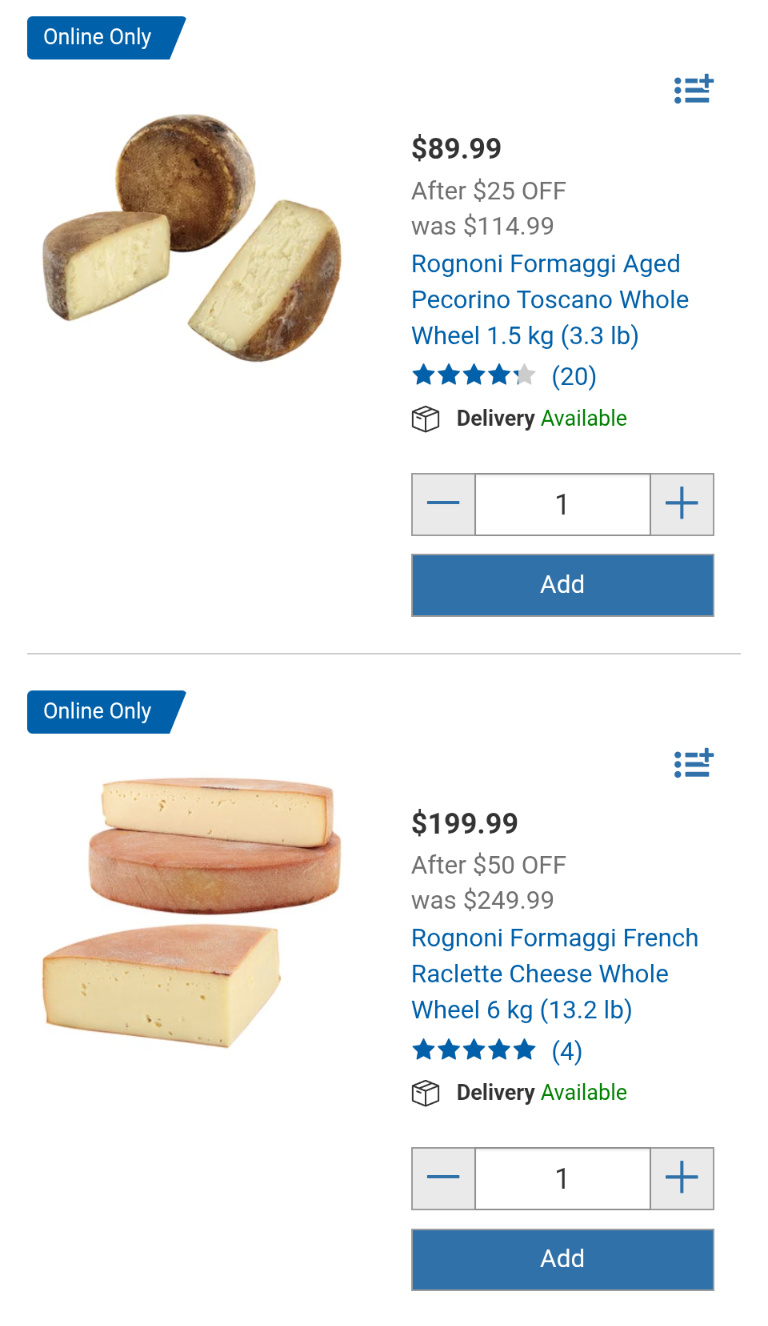Increase Pecorino Toscano quantity
768x1326 pixels.
[681, 504]
